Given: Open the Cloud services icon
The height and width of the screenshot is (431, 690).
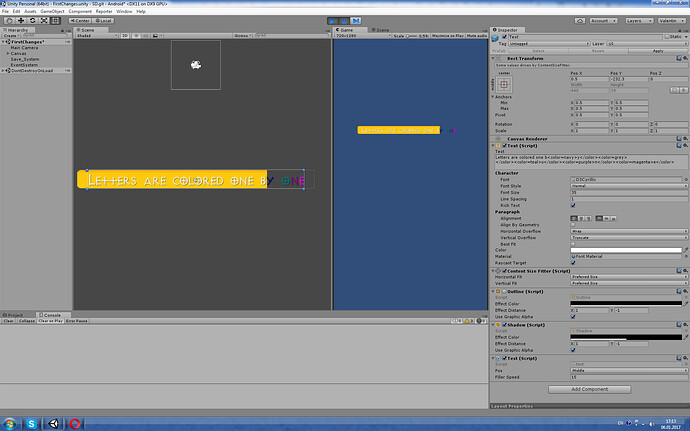Looking at the screenshot, I should pos(580,21).
